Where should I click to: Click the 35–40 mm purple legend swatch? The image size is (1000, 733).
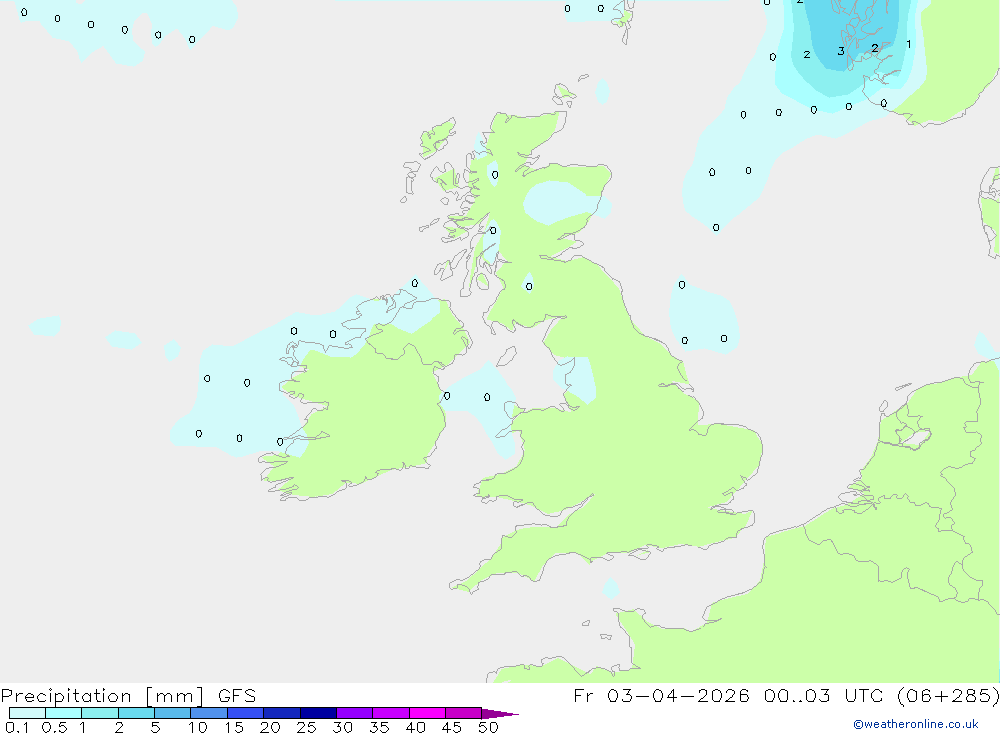tap(391, 713)
